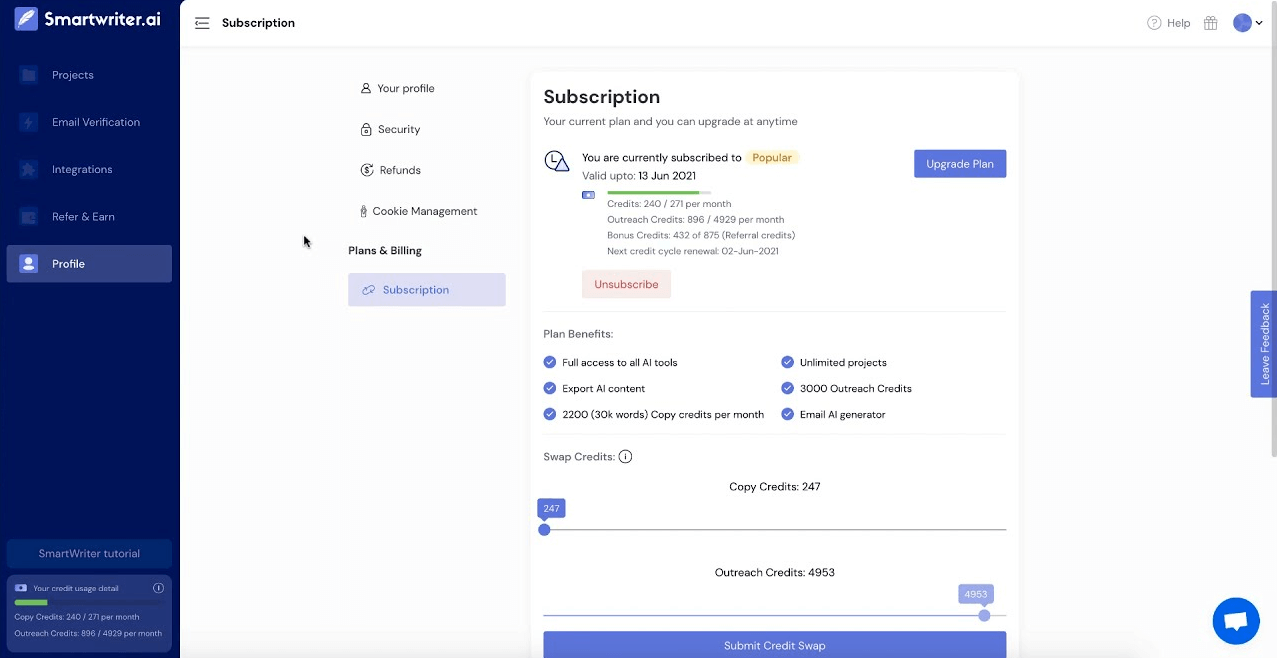Open the chat support bubble
The image size is (1277, 658).
click(1236, 622)
